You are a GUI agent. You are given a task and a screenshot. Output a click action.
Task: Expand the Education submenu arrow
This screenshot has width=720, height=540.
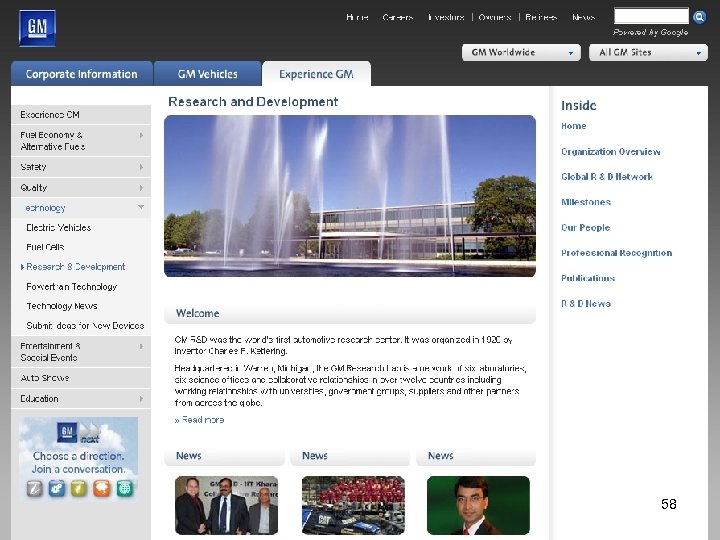[141, 399]
